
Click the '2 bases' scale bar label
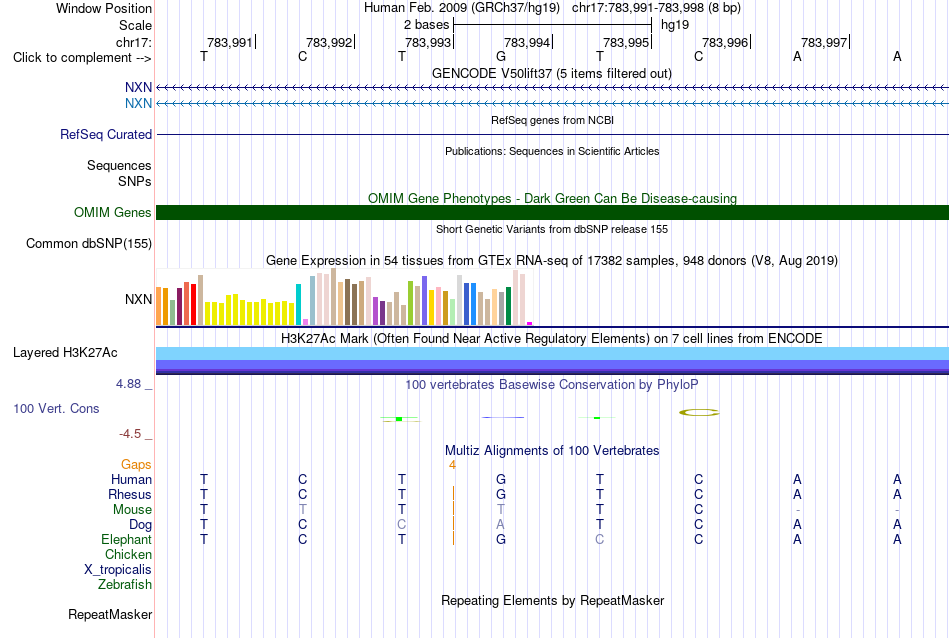[427, 25]
